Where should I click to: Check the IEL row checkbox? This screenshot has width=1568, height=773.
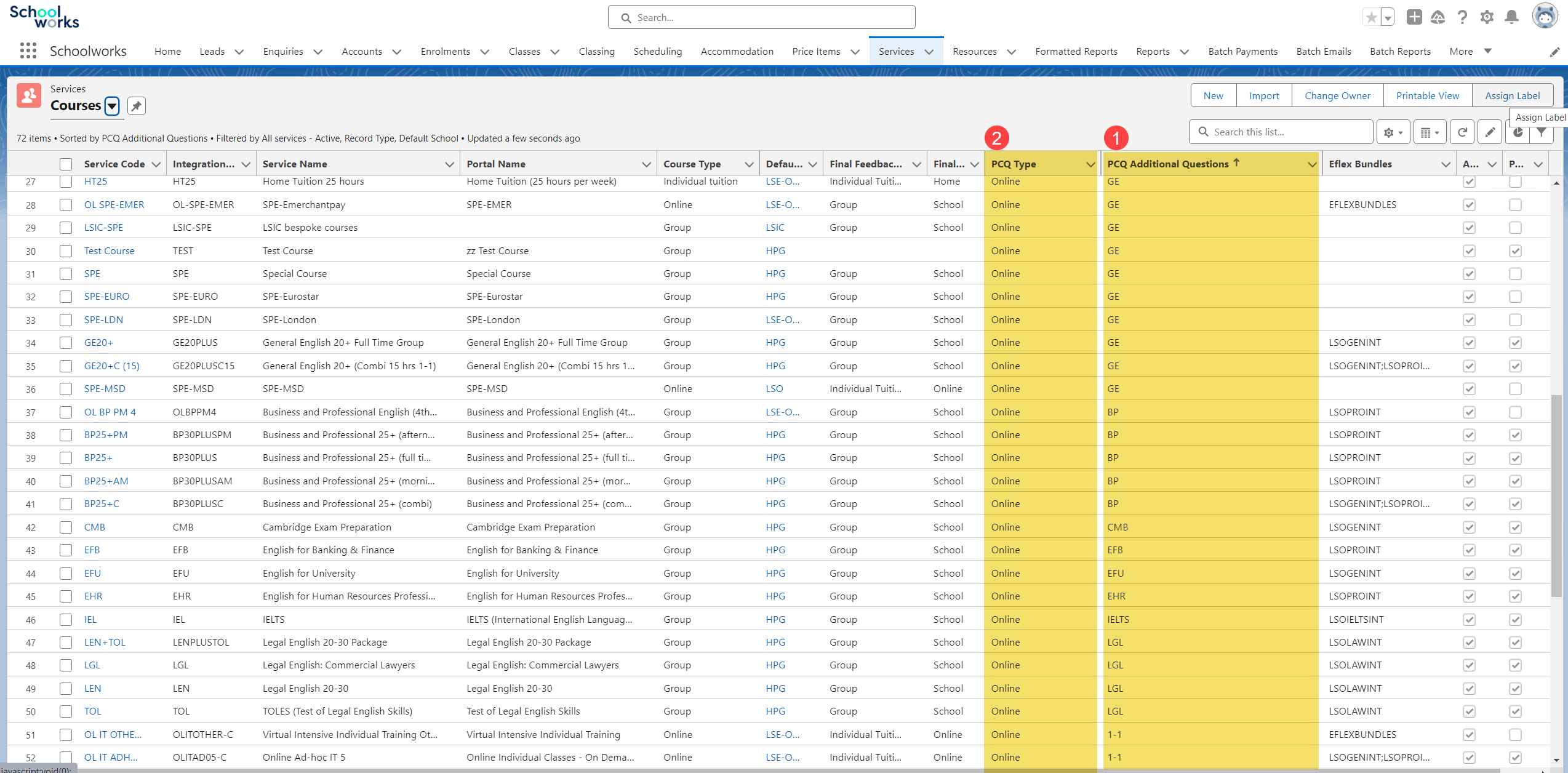(x=66, y=620)
